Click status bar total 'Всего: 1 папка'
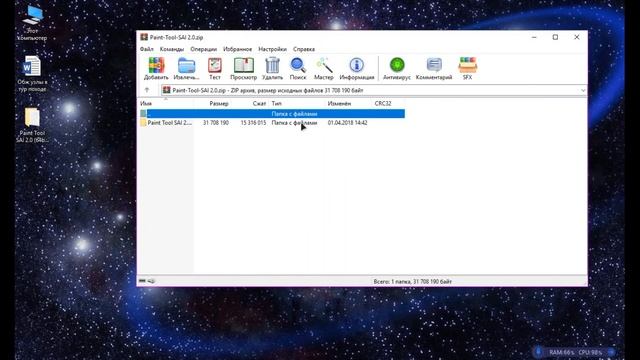Screen dimensions: 640x360 [412, 281]
